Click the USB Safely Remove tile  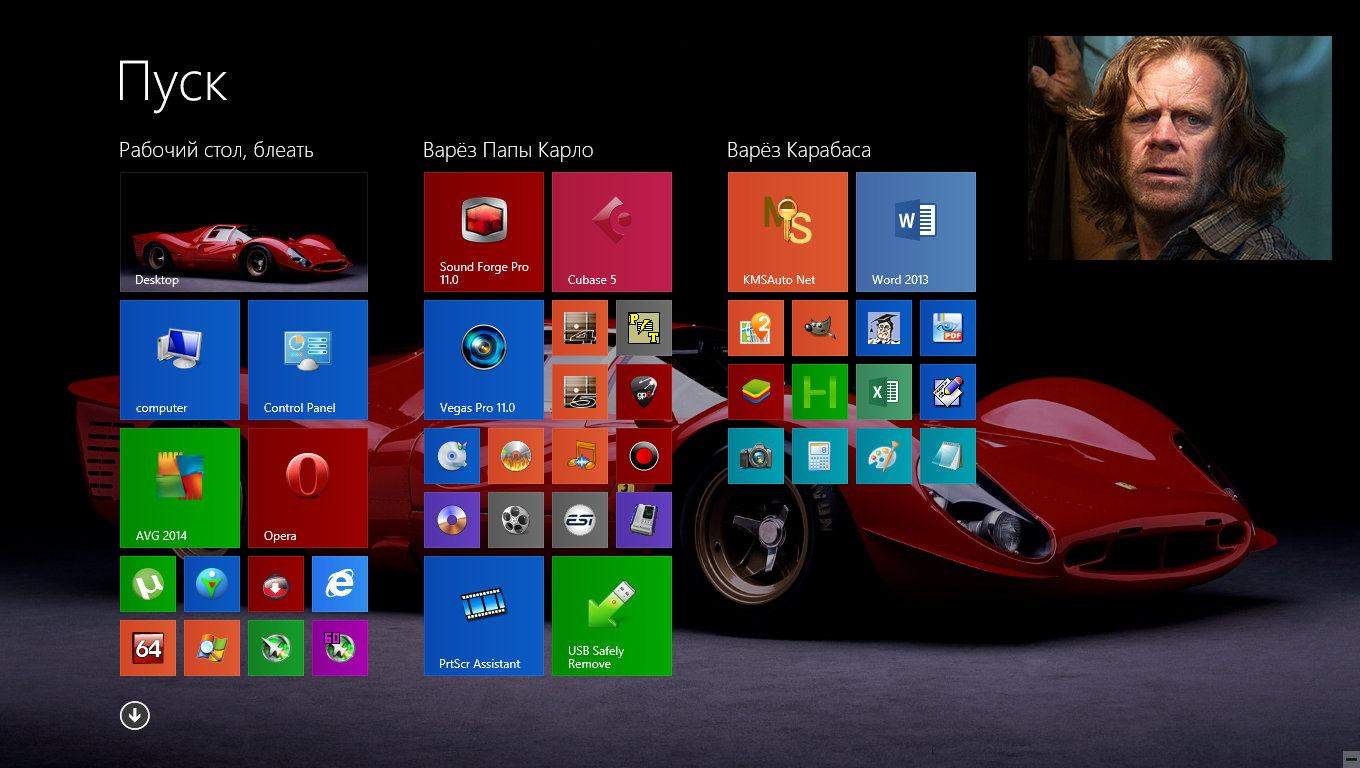(612, 616)
